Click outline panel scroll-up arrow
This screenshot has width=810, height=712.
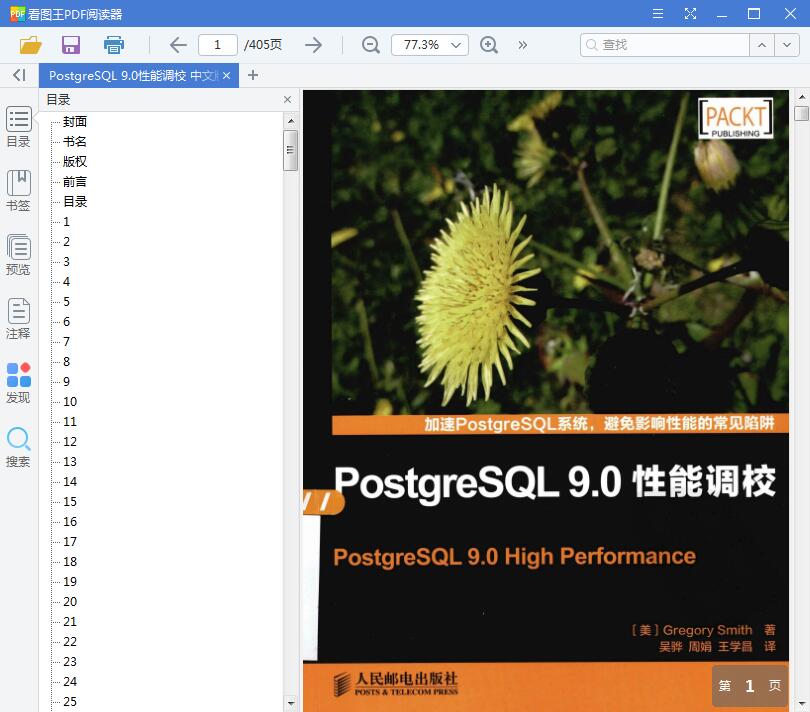tap(290, 121)
